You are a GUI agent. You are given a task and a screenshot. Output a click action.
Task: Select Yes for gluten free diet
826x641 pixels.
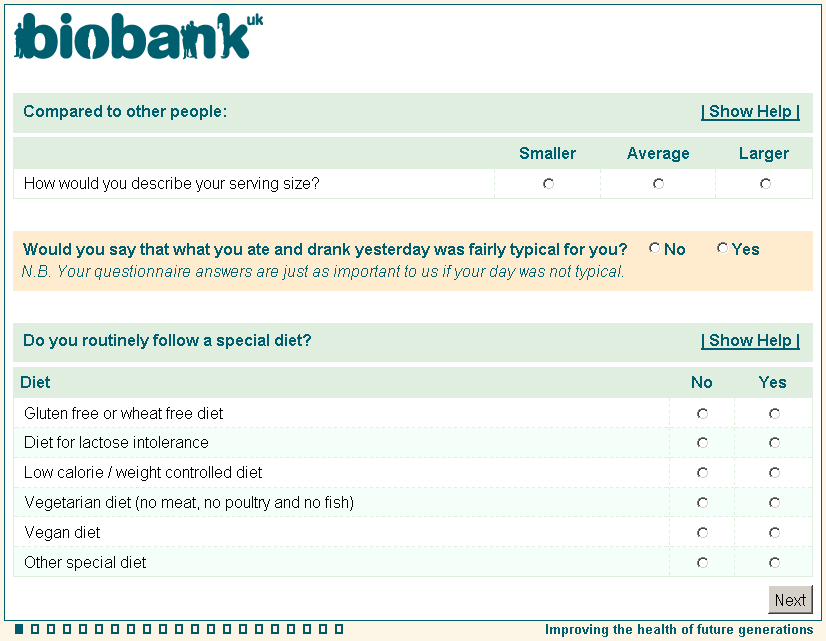pyautogui.click(x=774, y=413)
